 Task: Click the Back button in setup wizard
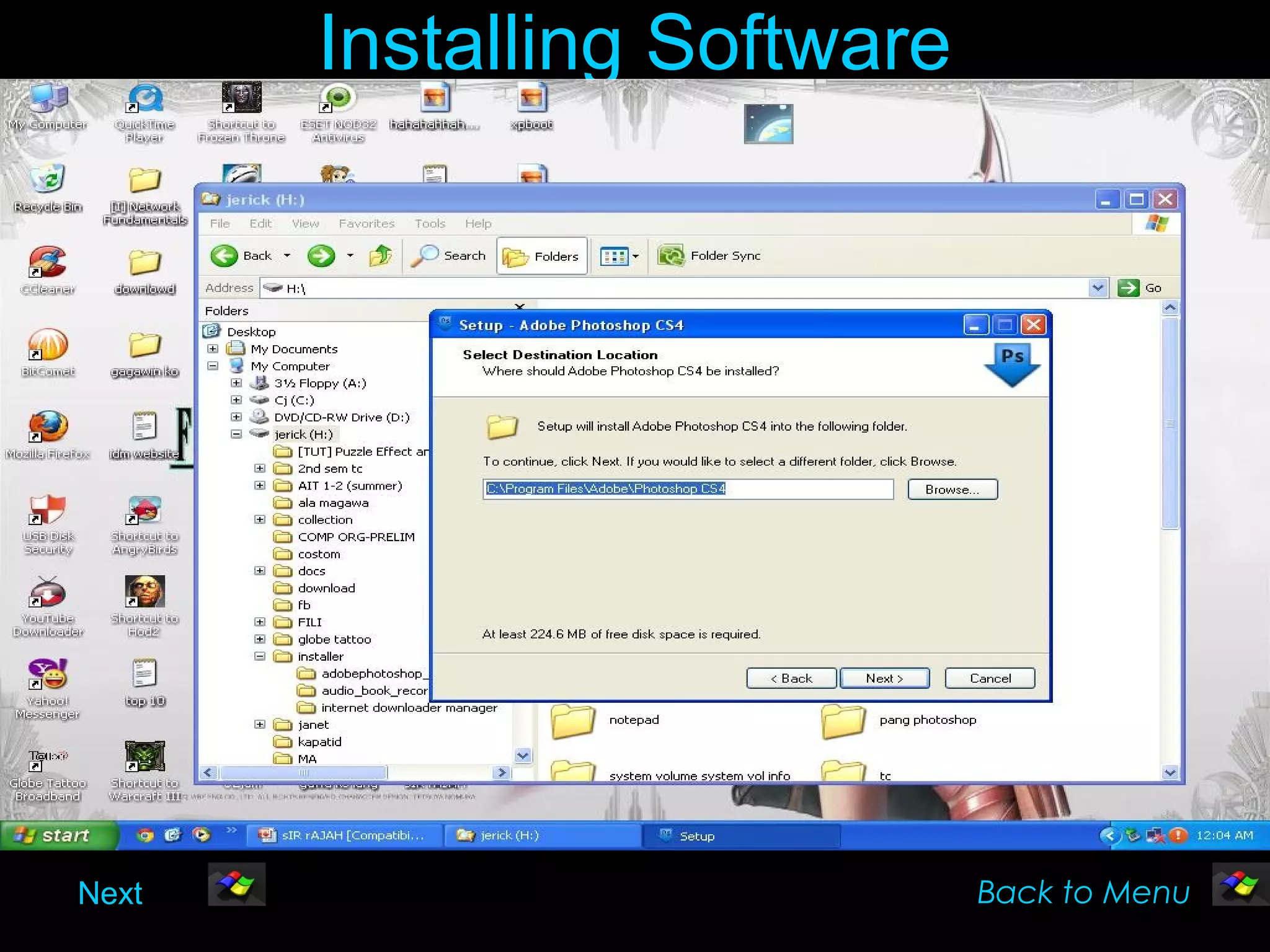point(791,678)
